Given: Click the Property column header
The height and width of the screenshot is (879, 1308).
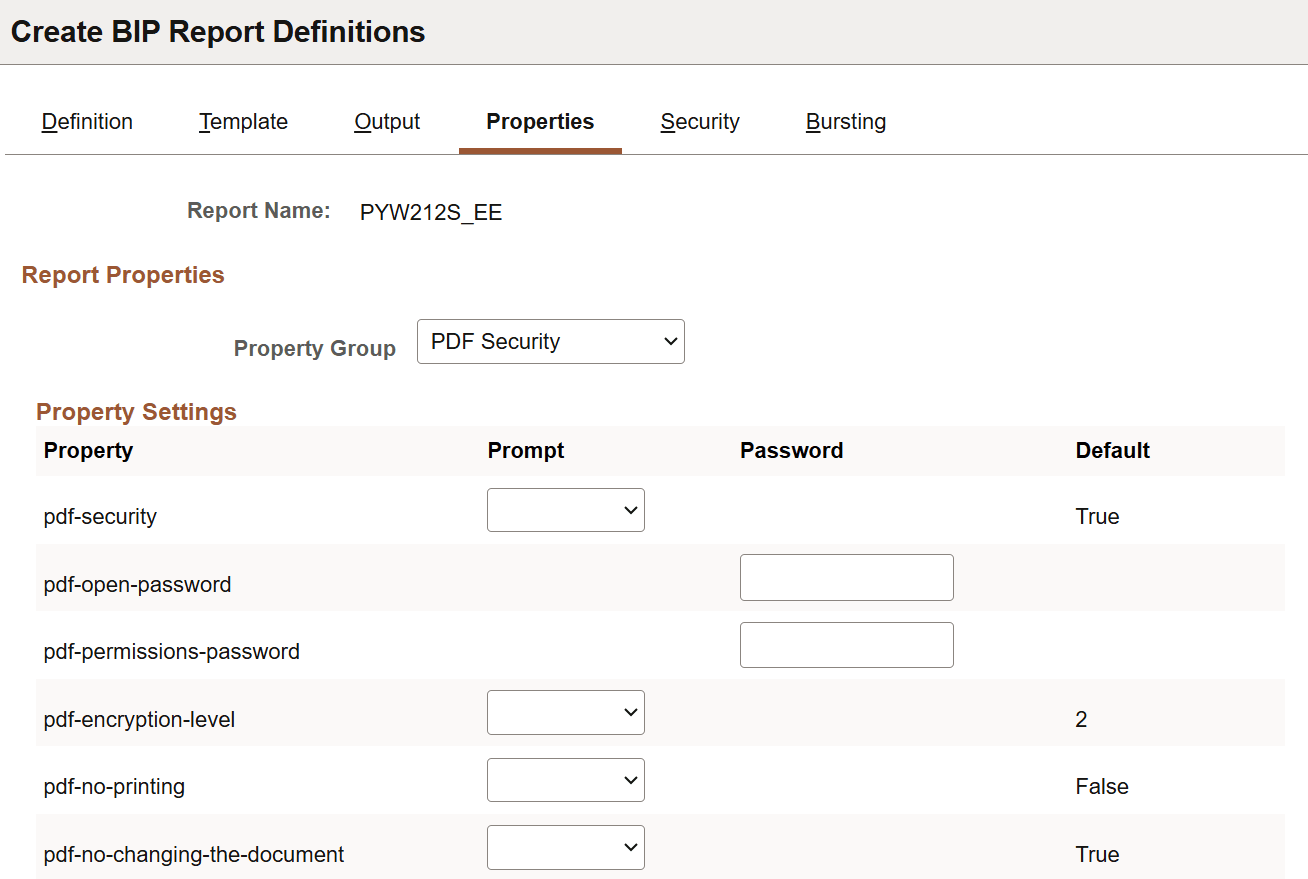Looking at the screenshot, I should [88, 451].
